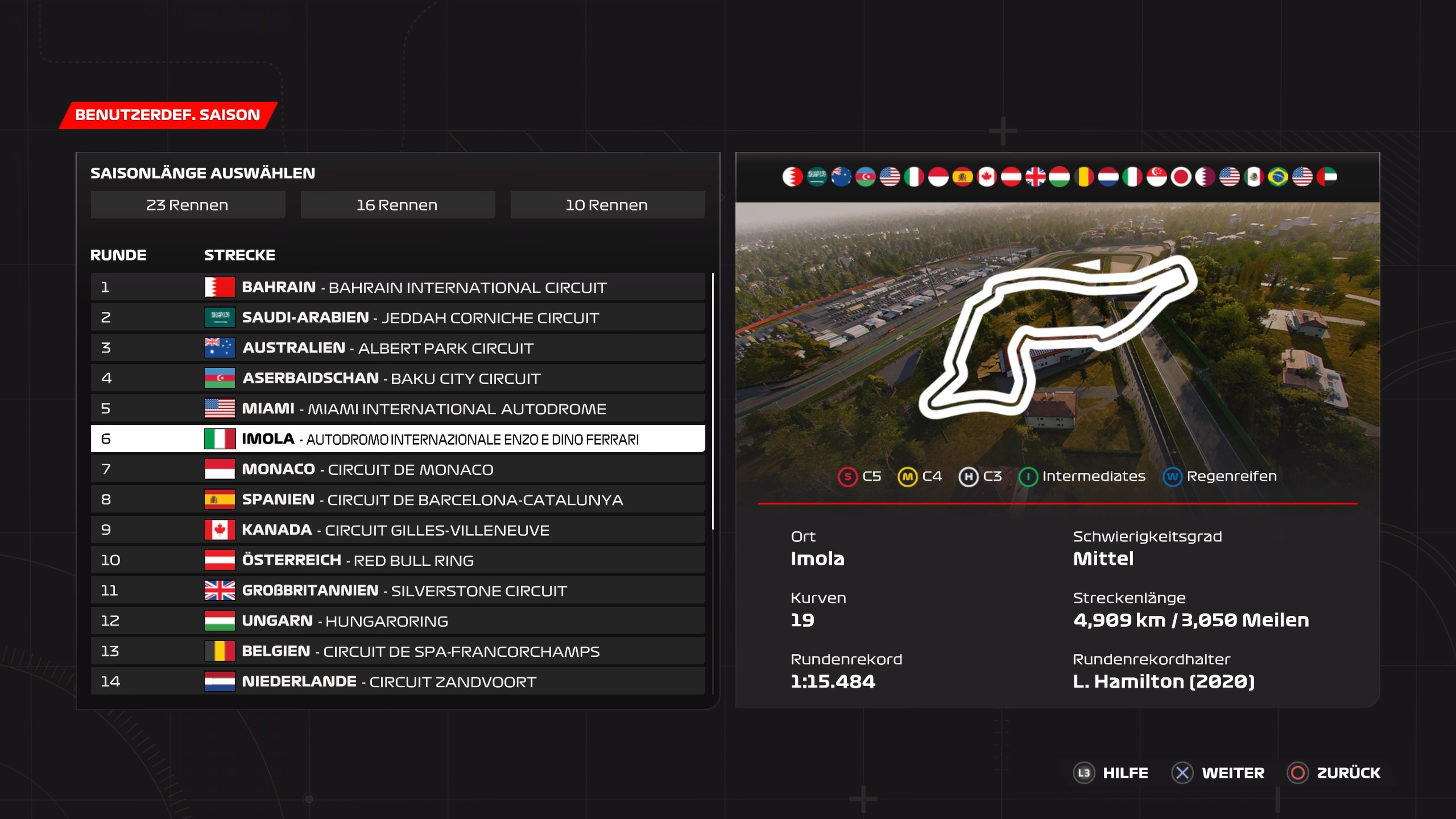Click the medium tyre C4 icon

907,477
